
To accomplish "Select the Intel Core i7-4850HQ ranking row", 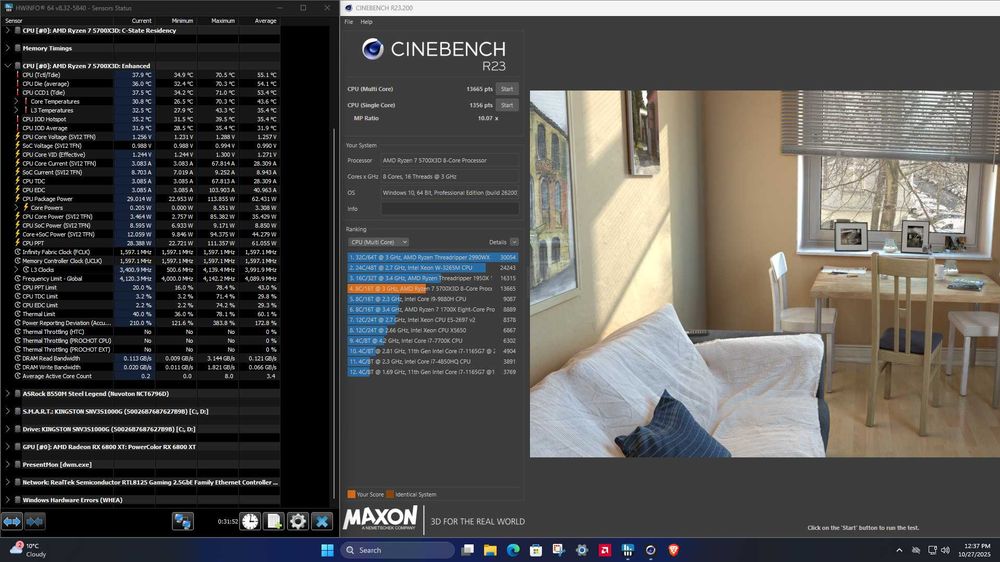I will pos(433,361).
